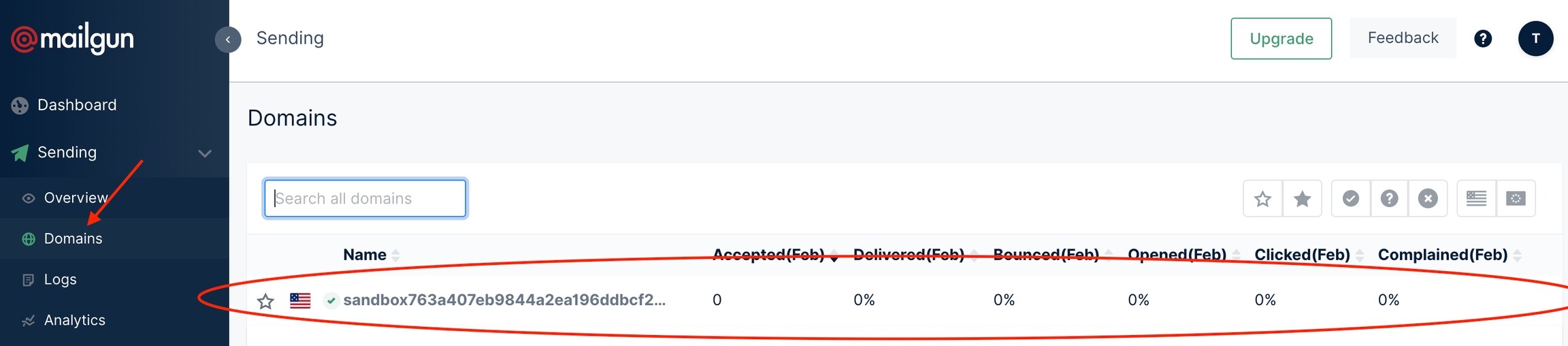Toggle the US region flag filter

(1476, 199)
